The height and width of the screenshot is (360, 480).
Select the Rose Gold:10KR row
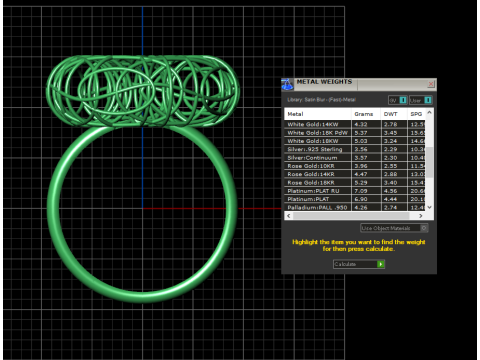pyautogui.click(x=355, y=166)
